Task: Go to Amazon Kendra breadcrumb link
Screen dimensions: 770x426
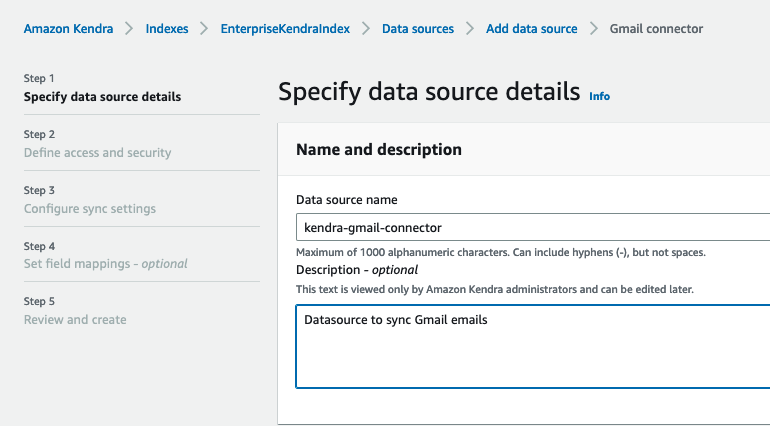Action: point(68,28)
